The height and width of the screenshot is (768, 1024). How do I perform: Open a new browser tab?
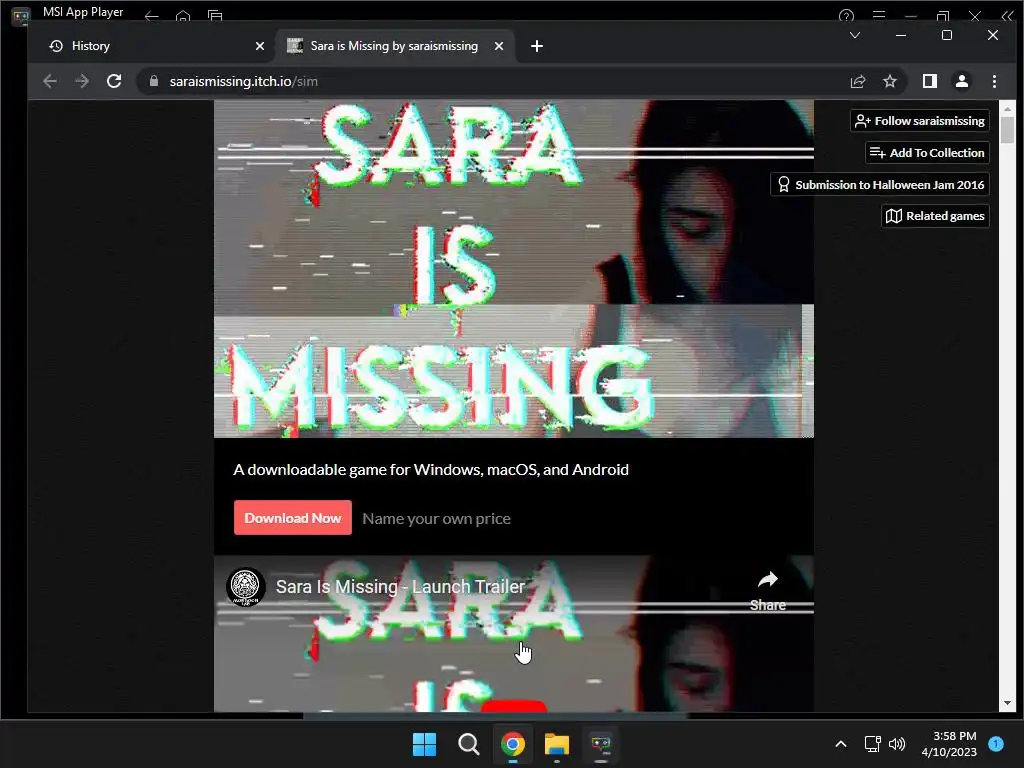click(x=536, y=46)
